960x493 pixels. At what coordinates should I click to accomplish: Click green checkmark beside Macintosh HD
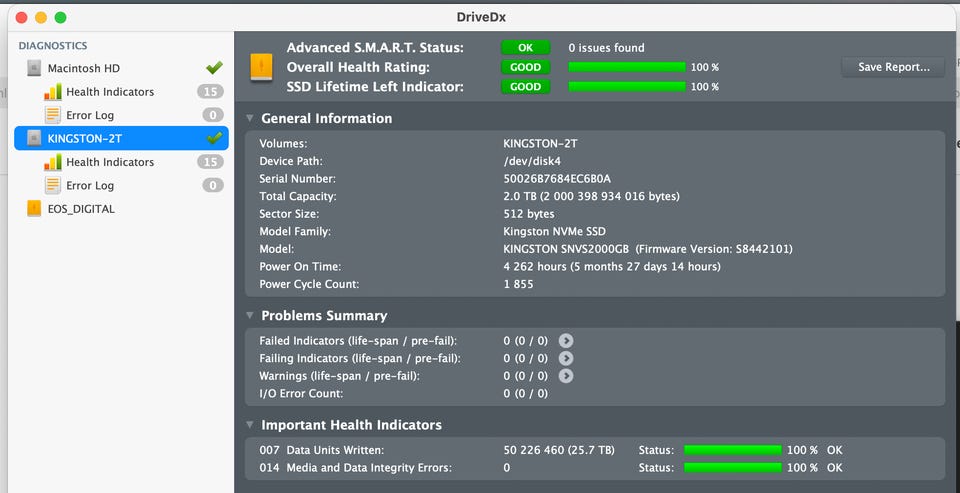pyautogui.click(x=214, y=68)
